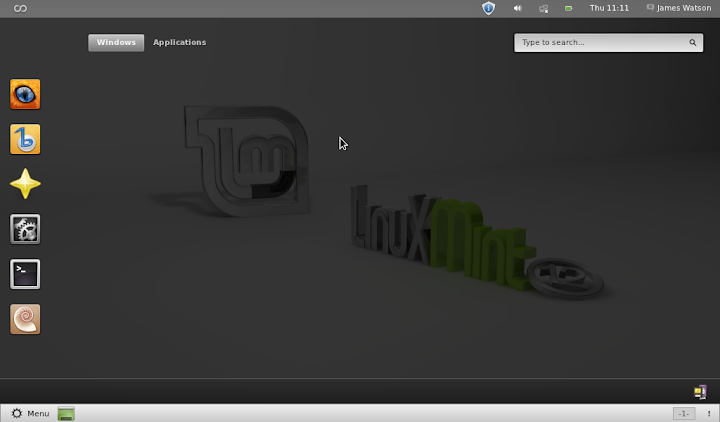This screenshot has width=720, height=422.
Task: Open system settings gear icon in the dock
Action: (x=25, y=229)
